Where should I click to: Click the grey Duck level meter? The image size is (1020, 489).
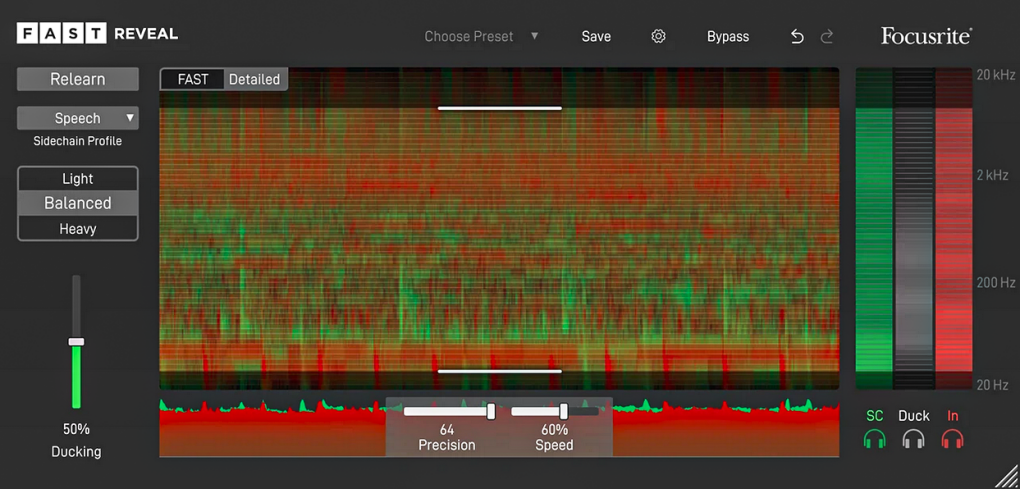pyautogui.click(x=914, y=228)
